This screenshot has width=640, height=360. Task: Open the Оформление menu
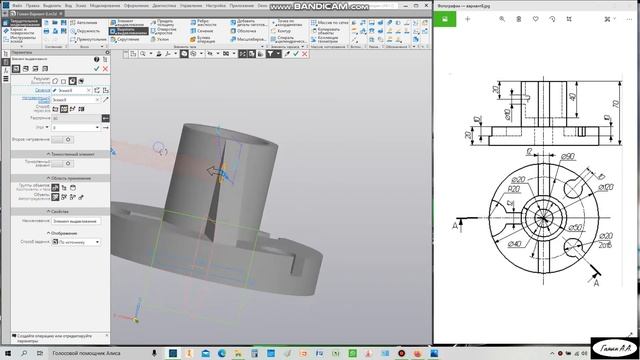(x=136, y=6)
